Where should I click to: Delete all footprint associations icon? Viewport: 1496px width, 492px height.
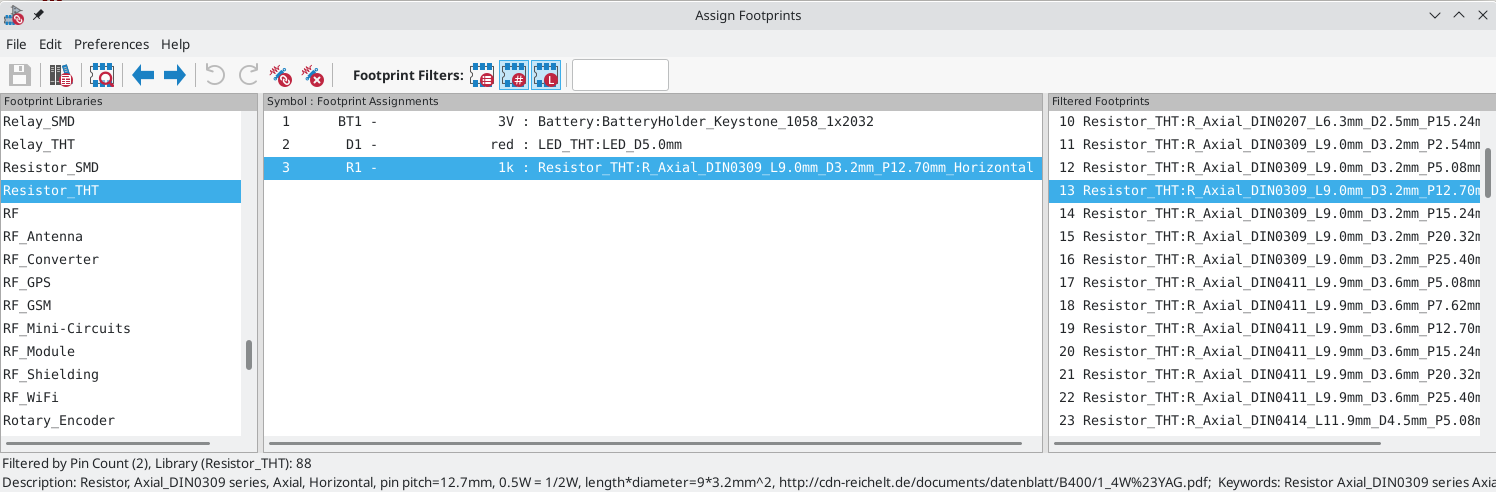pyautogui.click(x=313, y=75)
